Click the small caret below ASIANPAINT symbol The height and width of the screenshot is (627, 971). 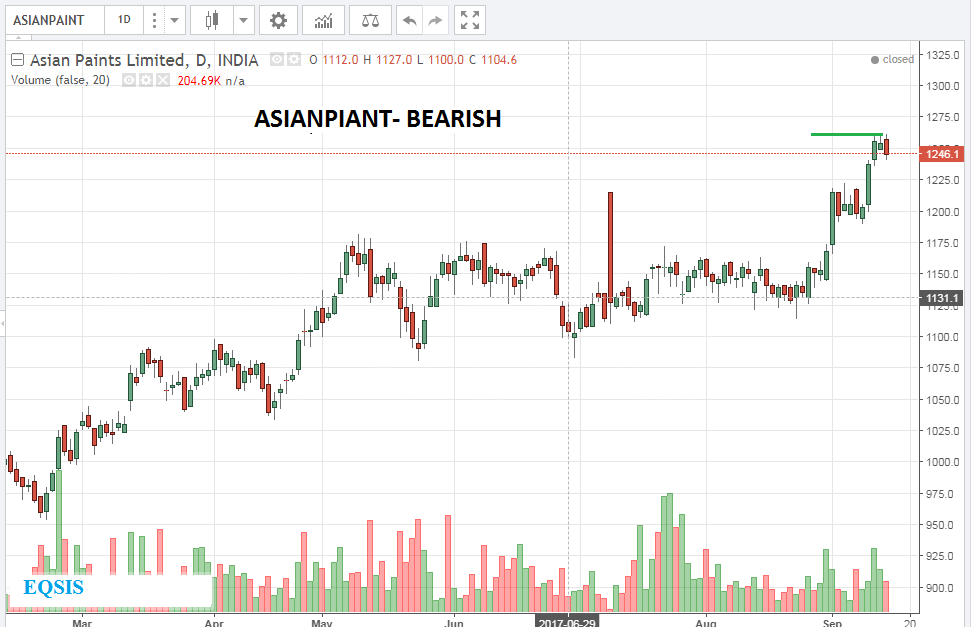[x=19, y=37]
